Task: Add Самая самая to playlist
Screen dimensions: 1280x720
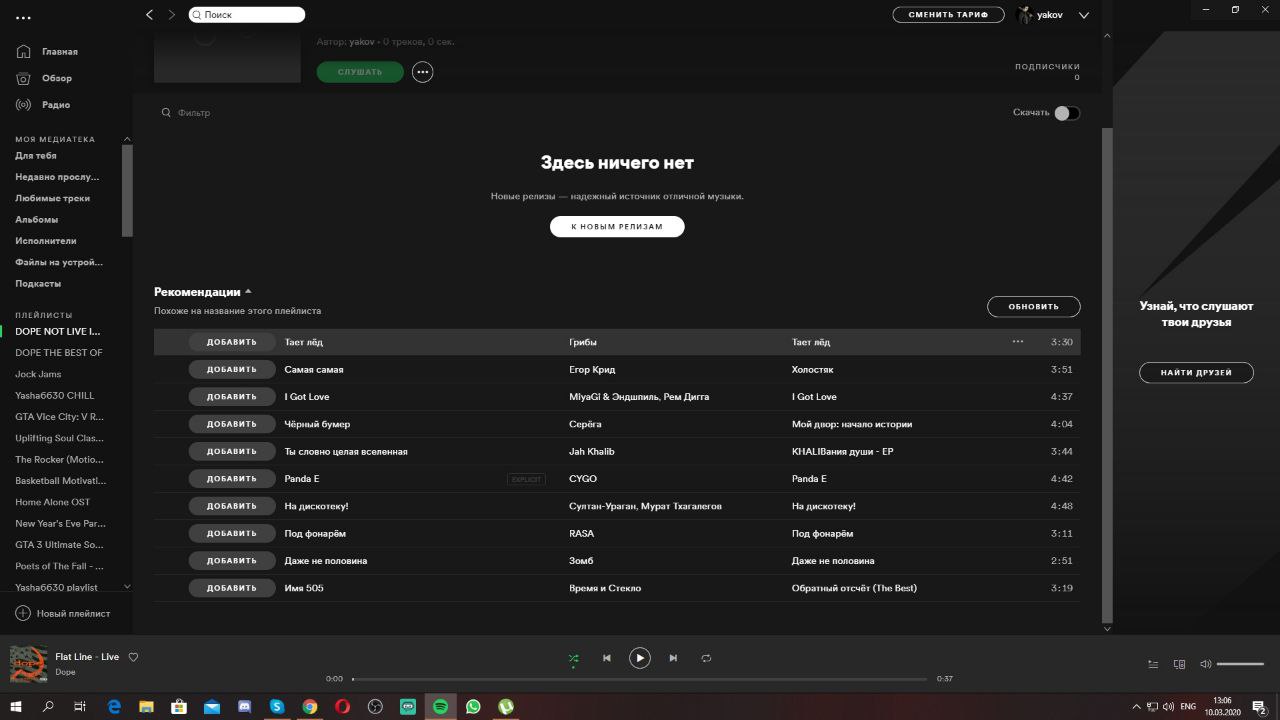Action: point(232,369)
